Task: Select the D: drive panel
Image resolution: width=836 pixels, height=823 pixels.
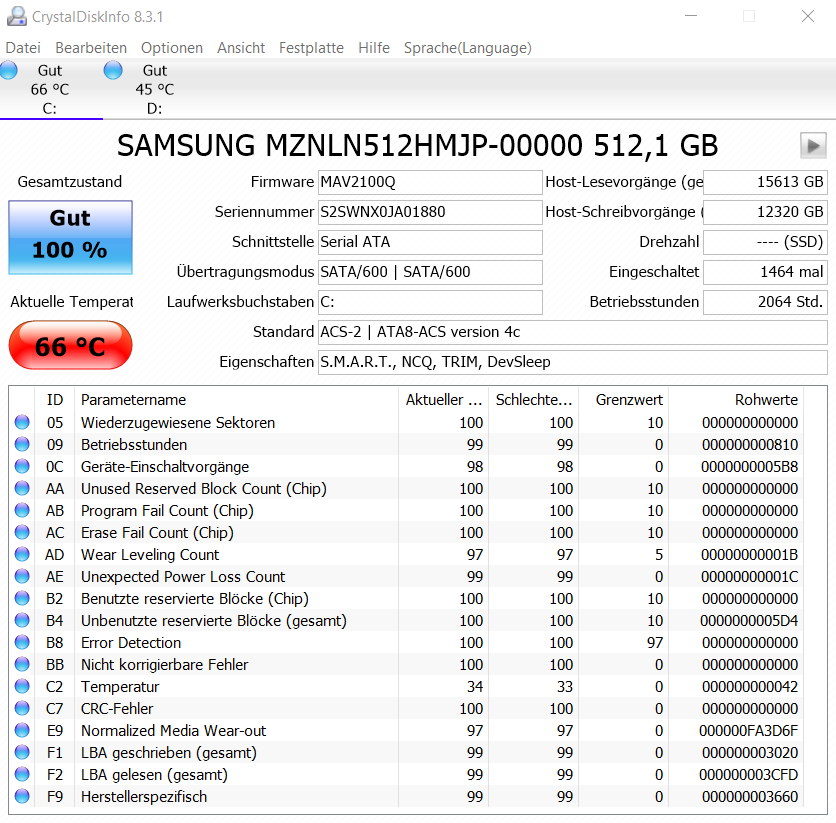Action: click(153, 90)
